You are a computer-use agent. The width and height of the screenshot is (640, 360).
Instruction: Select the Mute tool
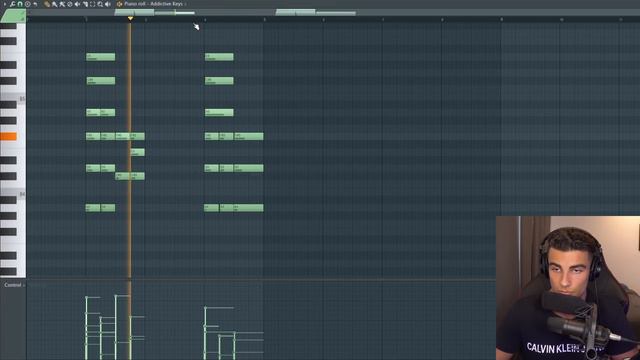click(77, 4)
